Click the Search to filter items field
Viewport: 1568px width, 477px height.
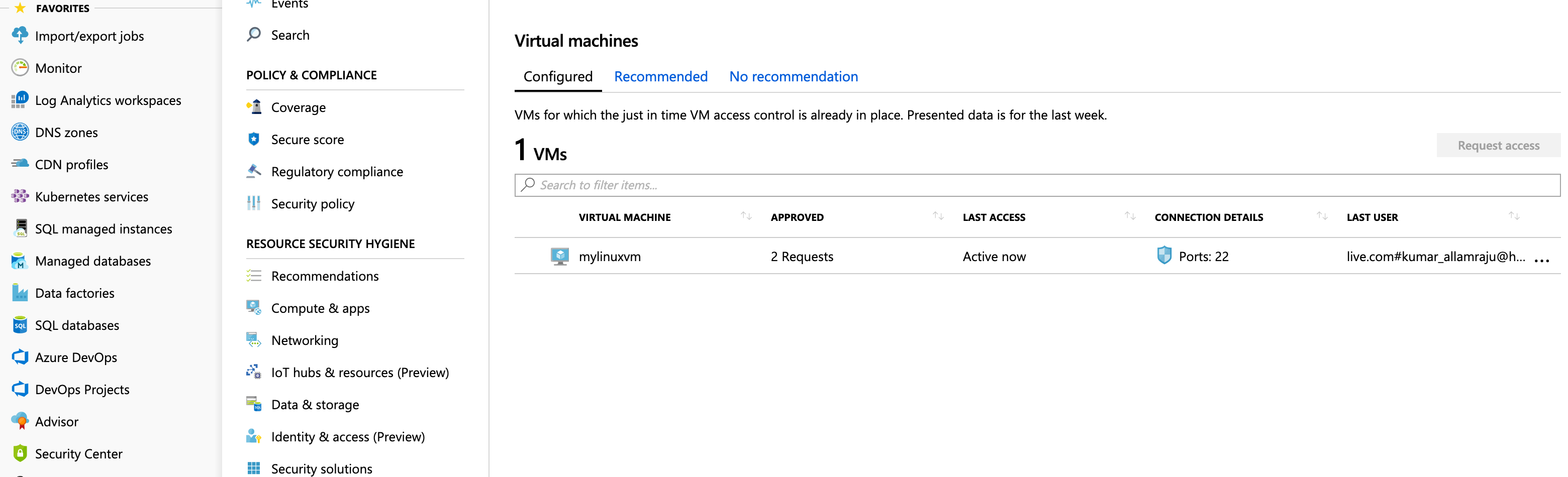[1037, 185]
